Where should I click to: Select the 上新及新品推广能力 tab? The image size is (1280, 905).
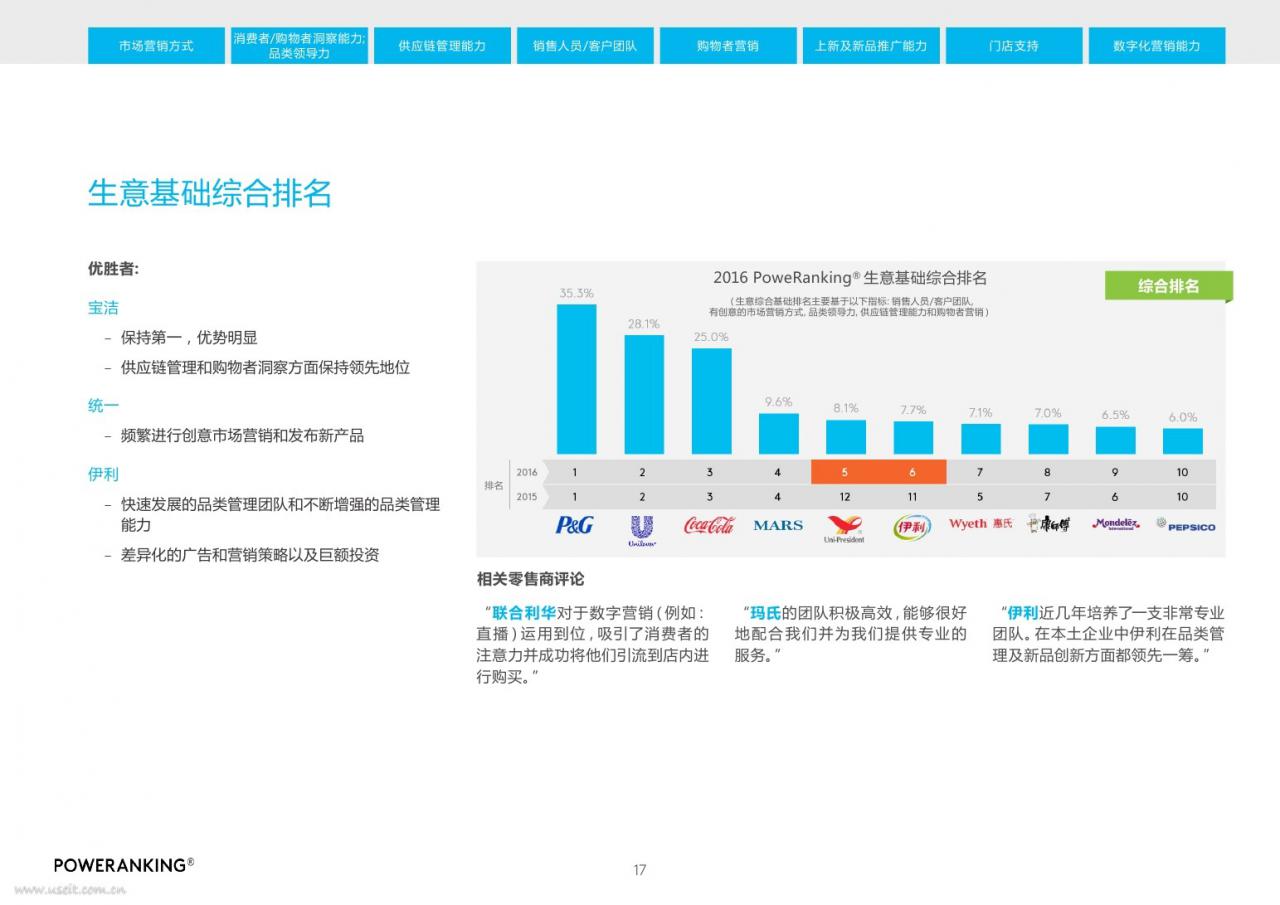pos(871,46)
